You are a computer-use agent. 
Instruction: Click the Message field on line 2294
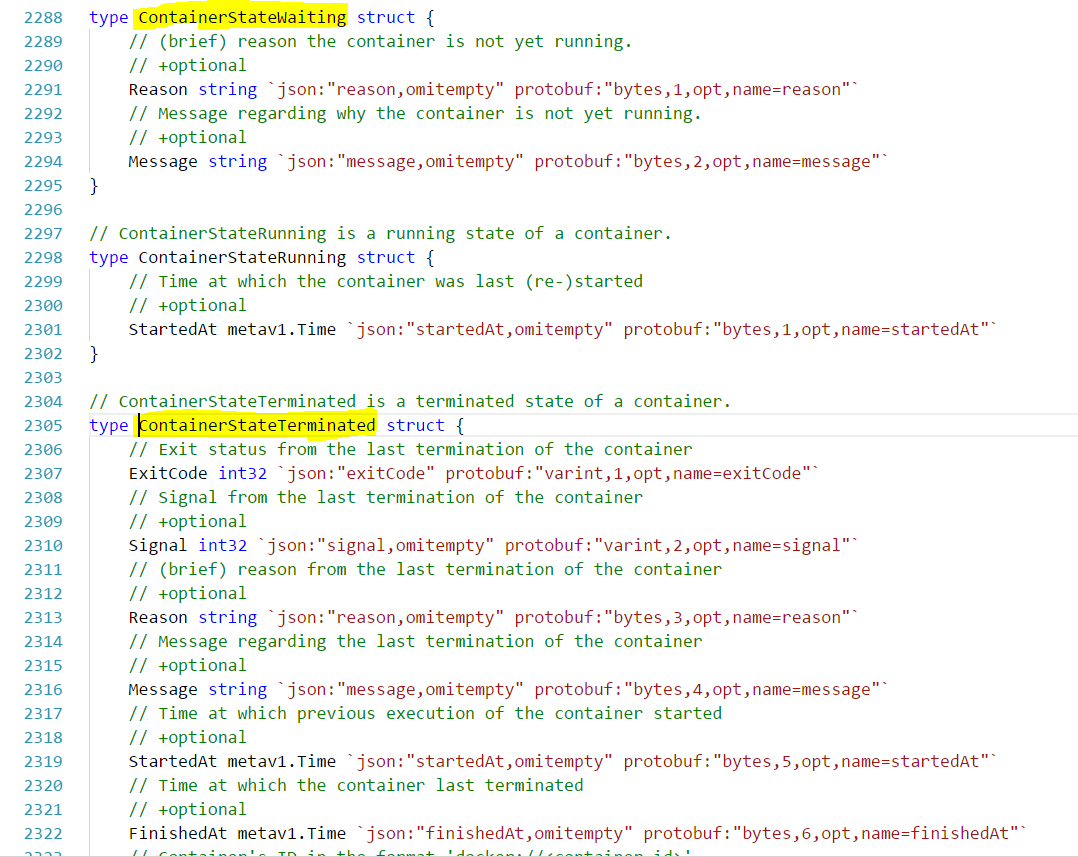pyautogui.click(x=163, y=162)
